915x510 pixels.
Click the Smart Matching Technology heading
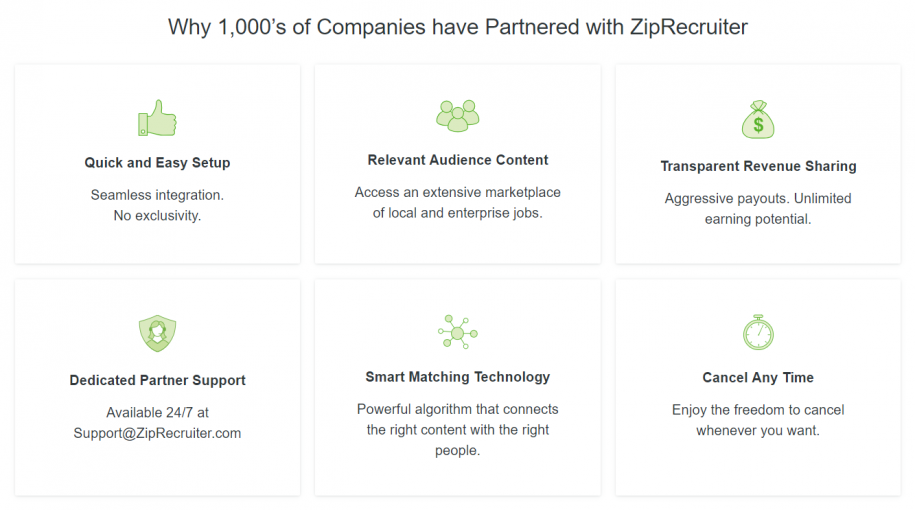click(x=457, y=377)
